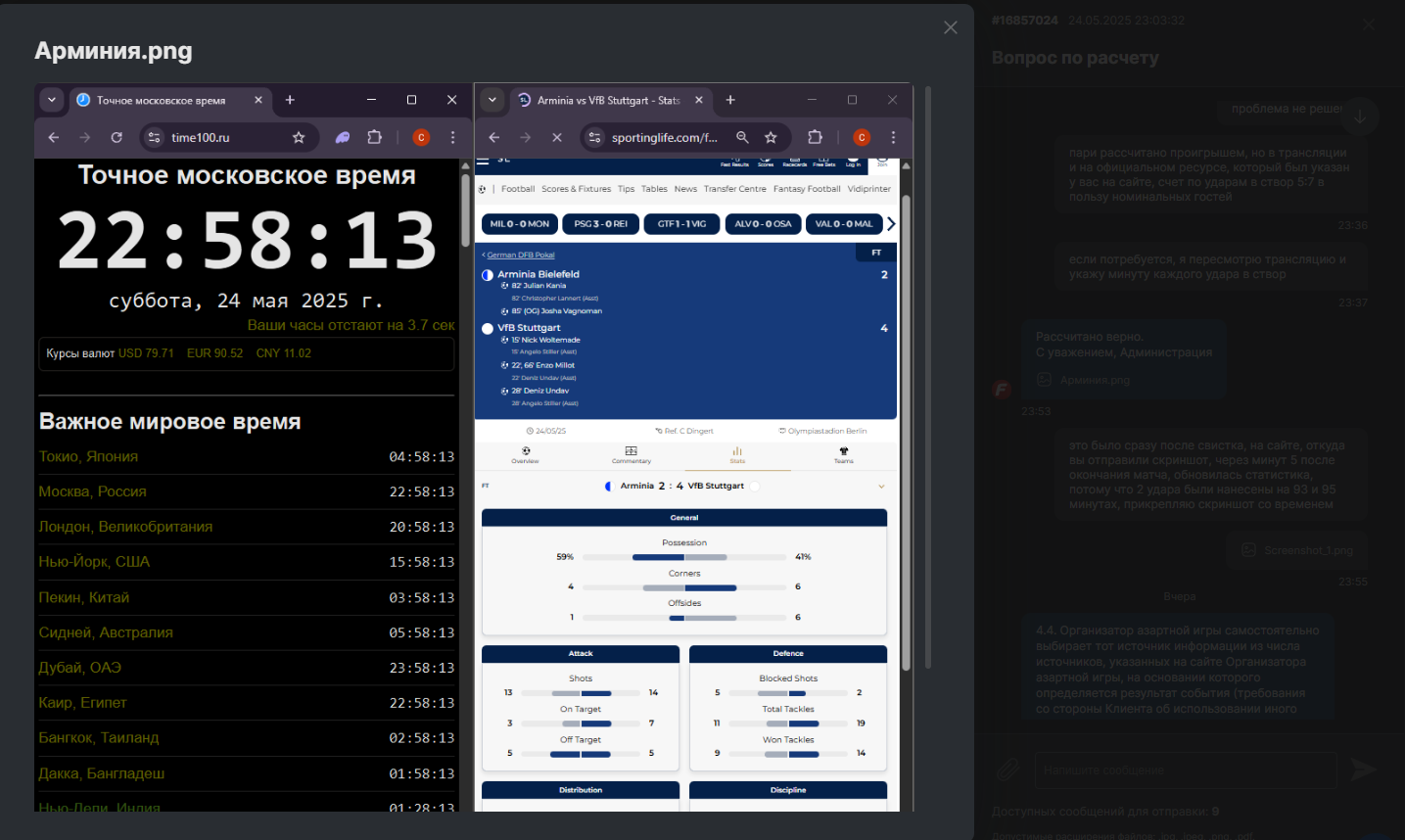This screenshot has height=840, width=1405.
Task: Click the Corners stat bar
Action: pyautogui.click(x=684, y=587)
